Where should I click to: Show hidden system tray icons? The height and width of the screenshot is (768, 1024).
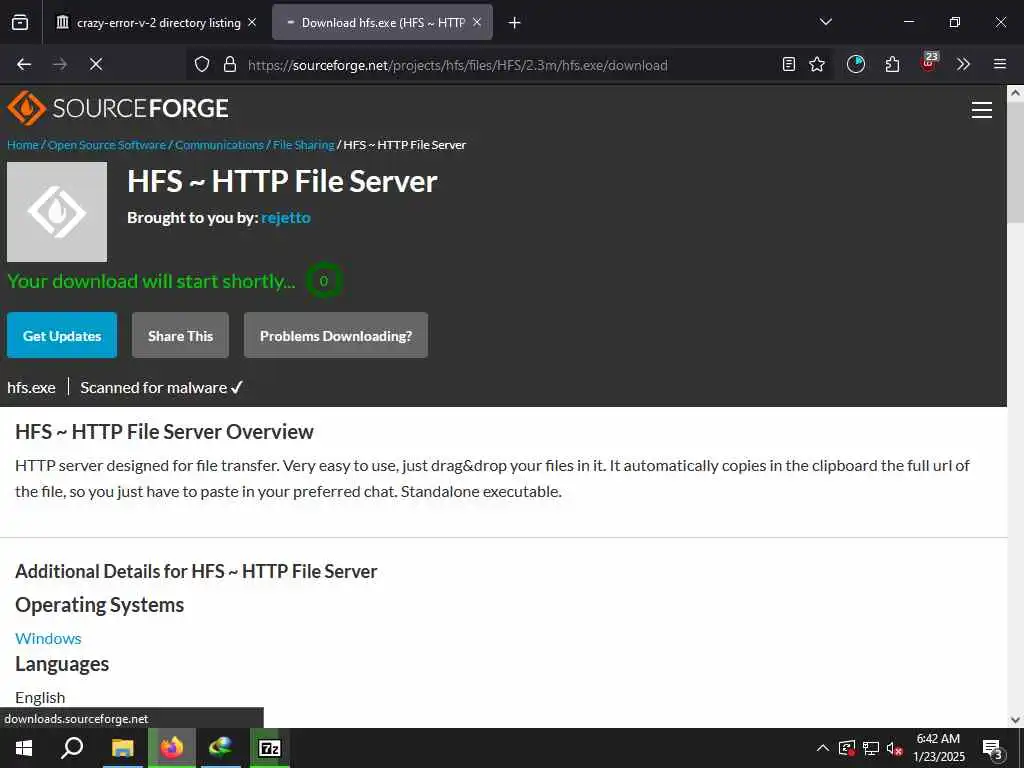point(823,748)
